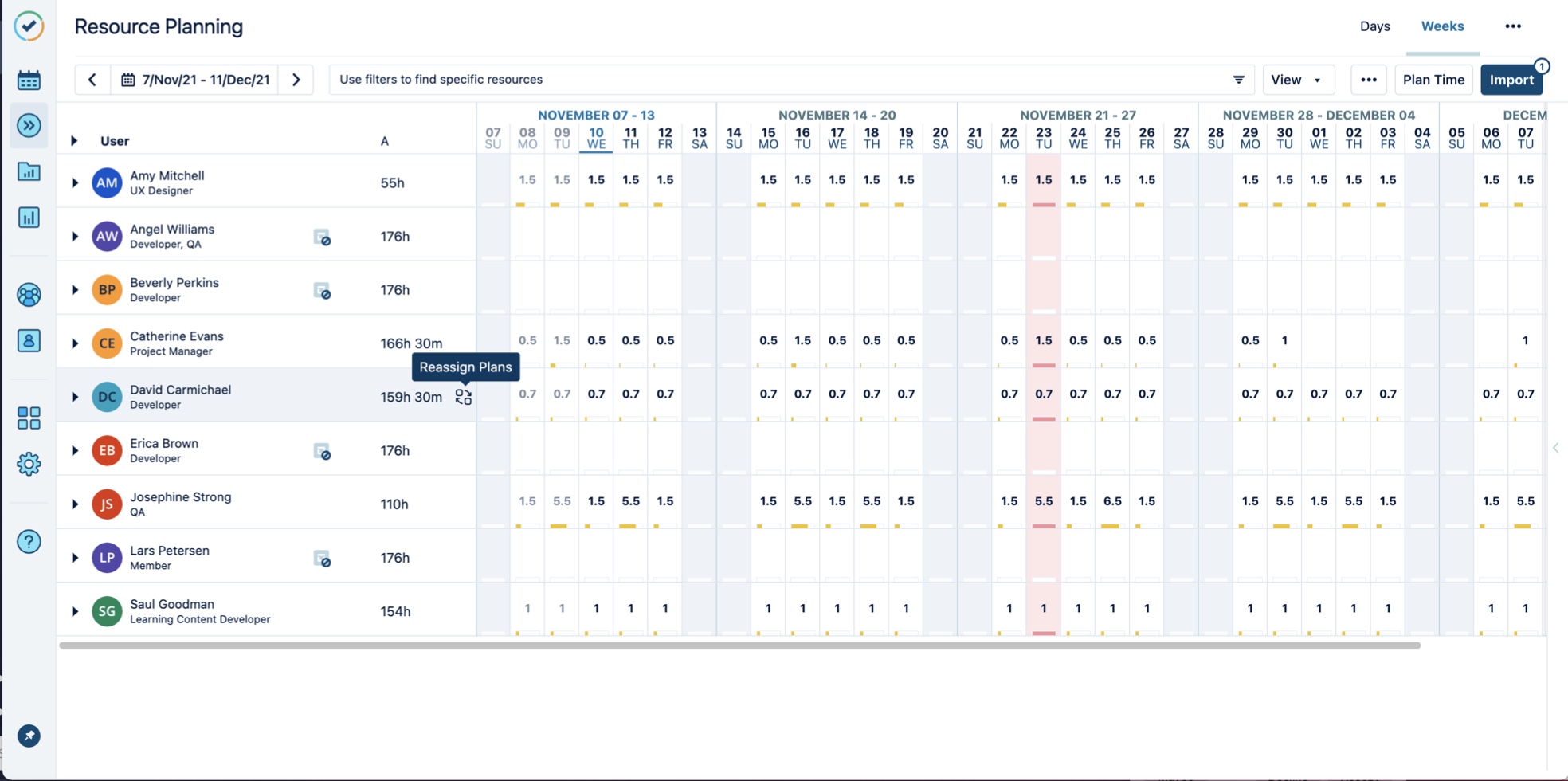Open the calendar icon in left sidebar
The image size is (1568, 781).
click(x=29, y=80)
